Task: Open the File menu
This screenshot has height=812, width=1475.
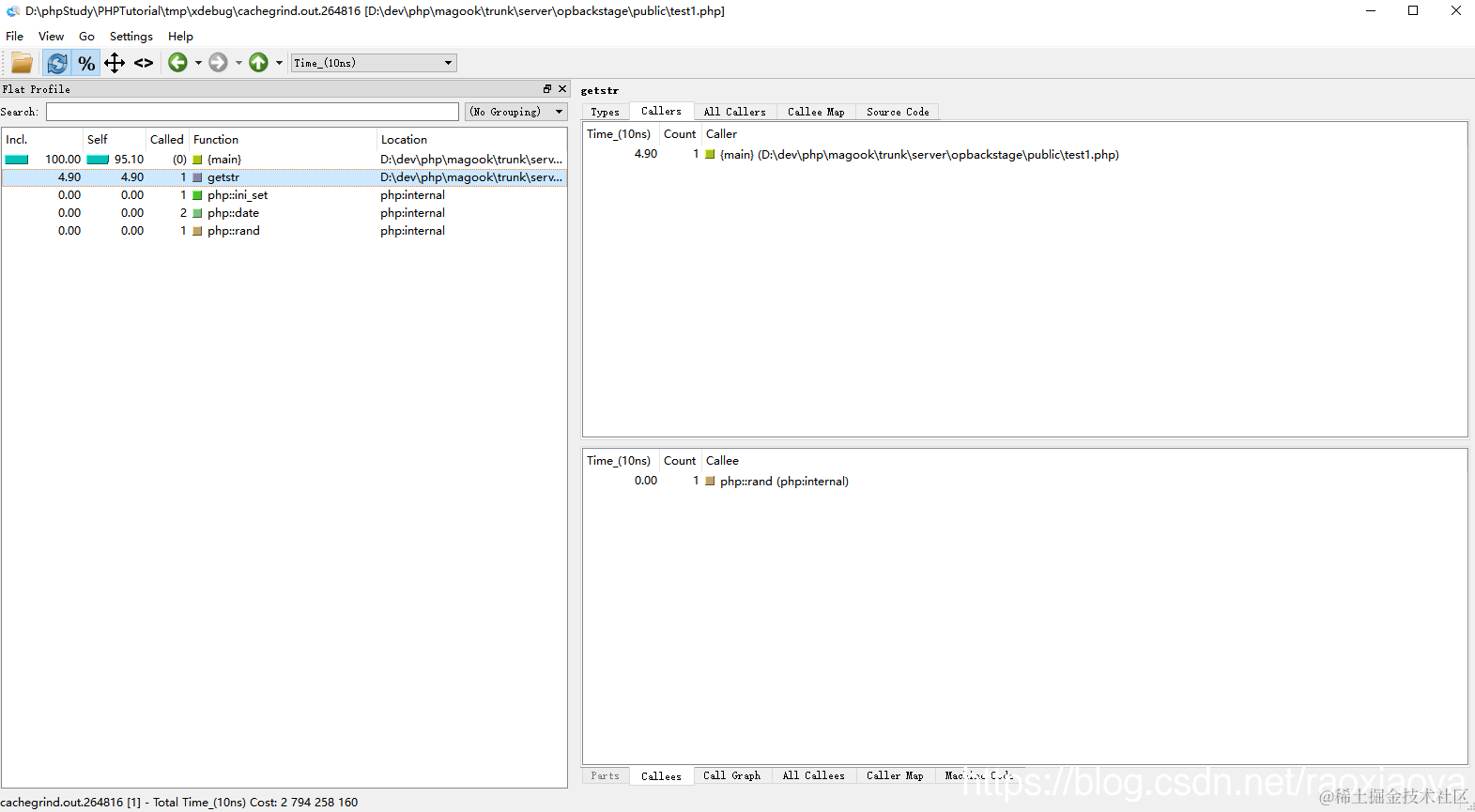Action: tap(15, 37)
